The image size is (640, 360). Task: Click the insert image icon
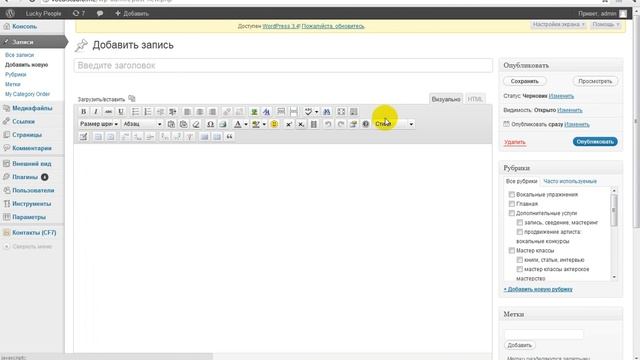click(x=254, y=111)
